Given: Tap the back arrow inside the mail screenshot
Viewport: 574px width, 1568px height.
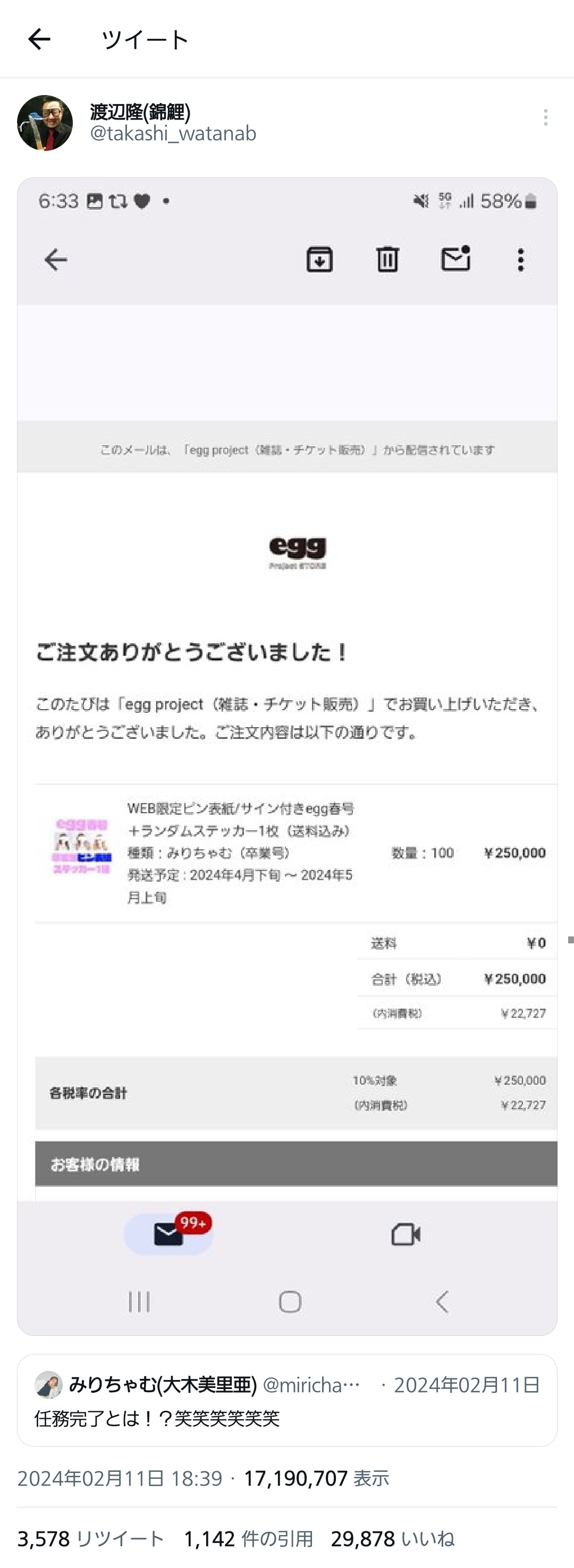Looking at the screenshot, I should 55,260.
